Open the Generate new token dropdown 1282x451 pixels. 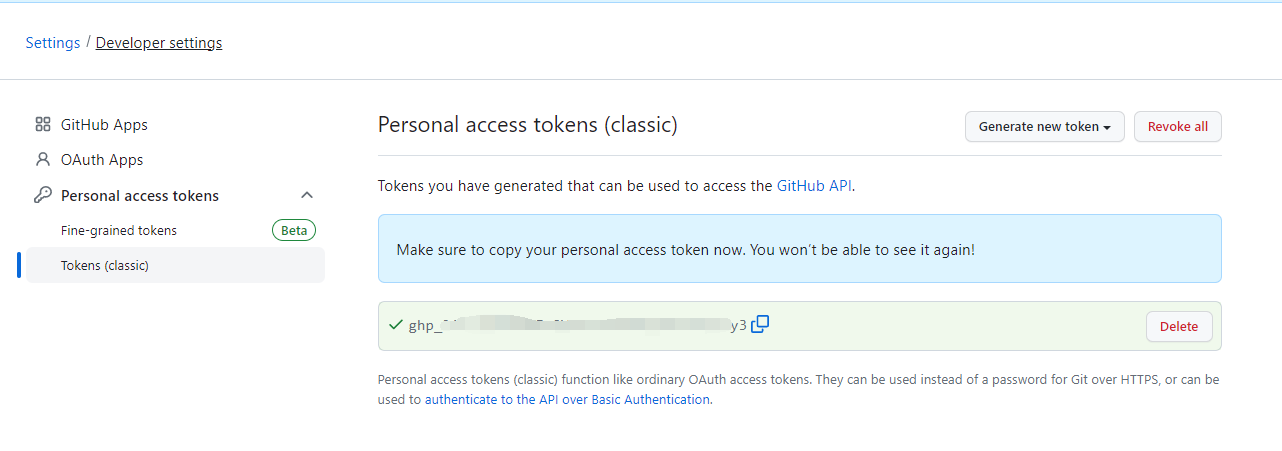click(x=1044, y=127)
